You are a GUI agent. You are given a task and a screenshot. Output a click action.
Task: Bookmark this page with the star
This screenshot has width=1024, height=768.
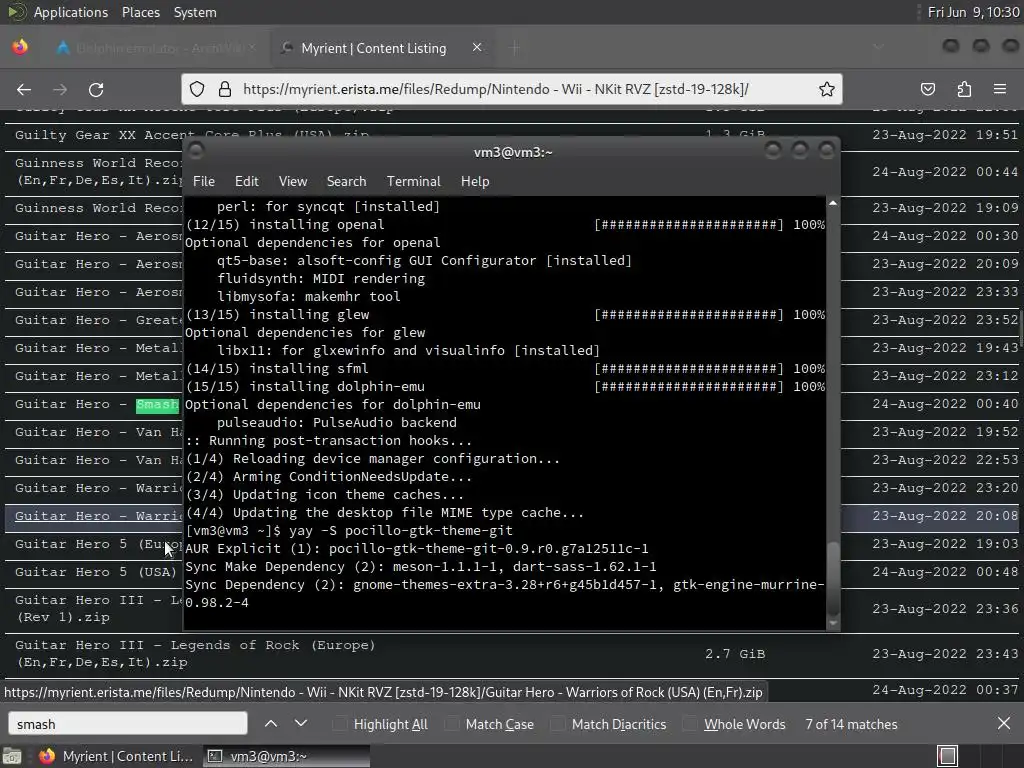click(827, 89)
